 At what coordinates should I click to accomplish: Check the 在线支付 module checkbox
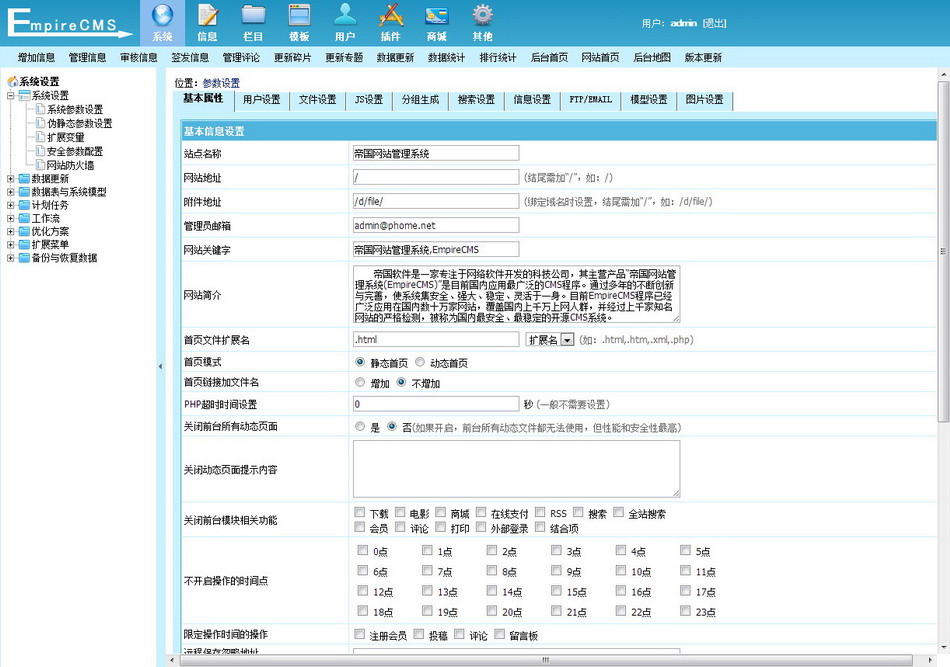point(481,513)
